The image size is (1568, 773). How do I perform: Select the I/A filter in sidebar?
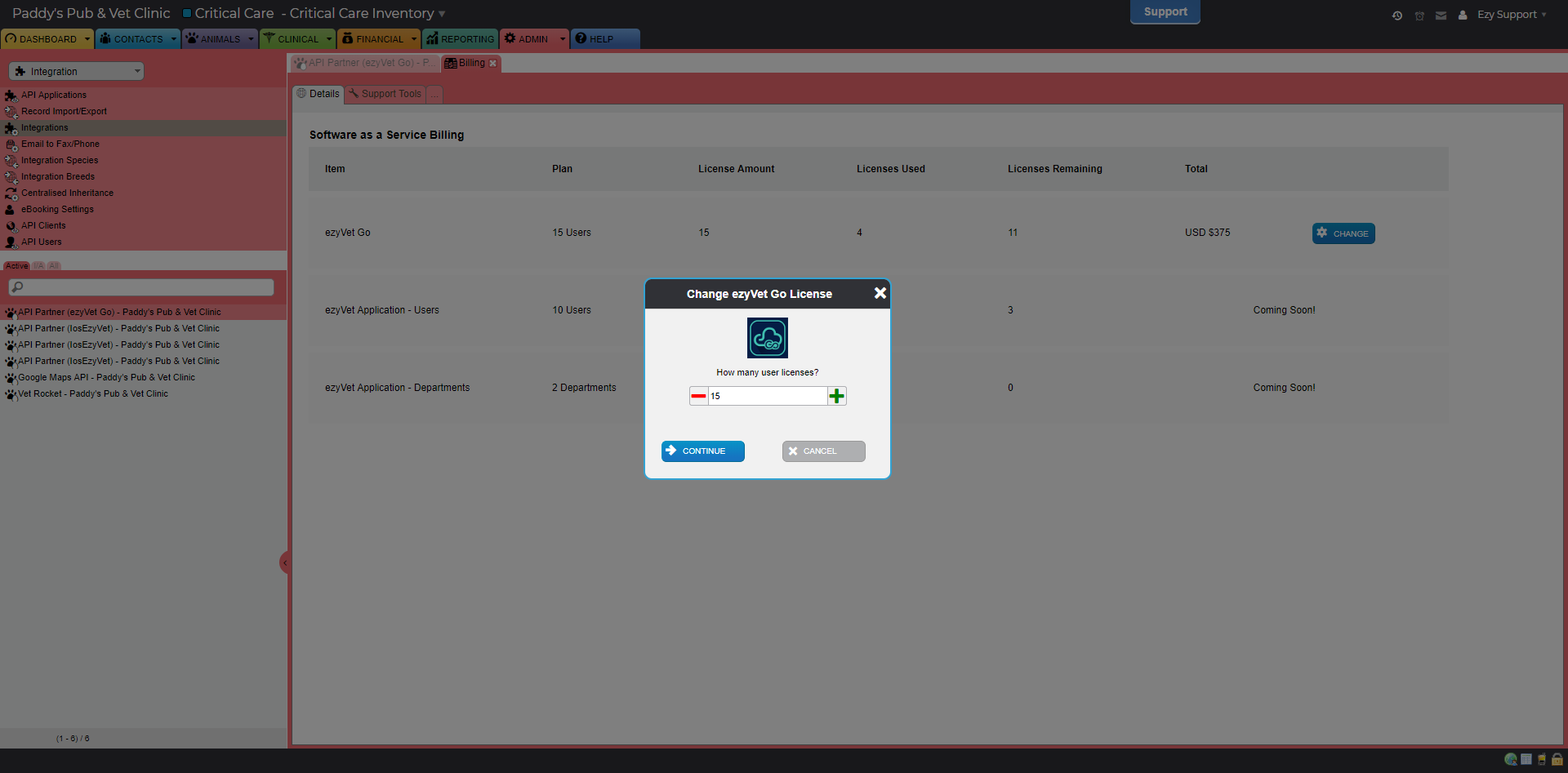coord(38,266)
